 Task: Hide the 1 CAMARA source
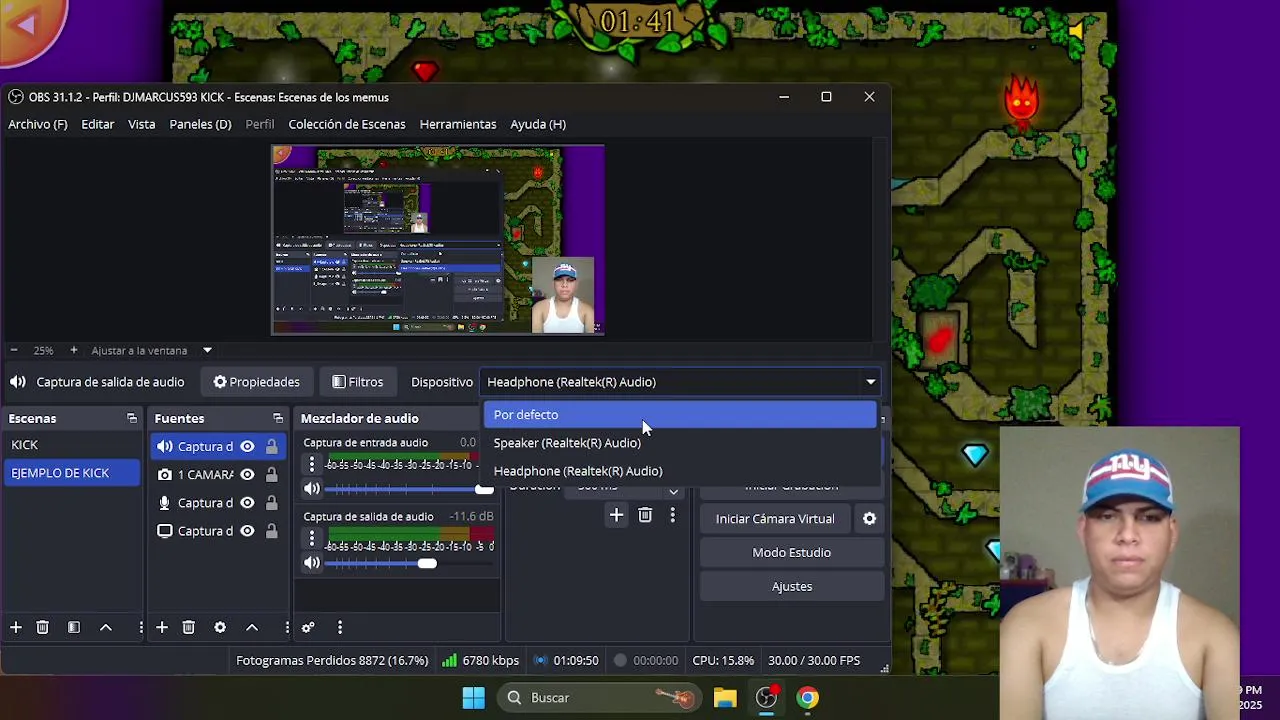(x=247, y=474)
